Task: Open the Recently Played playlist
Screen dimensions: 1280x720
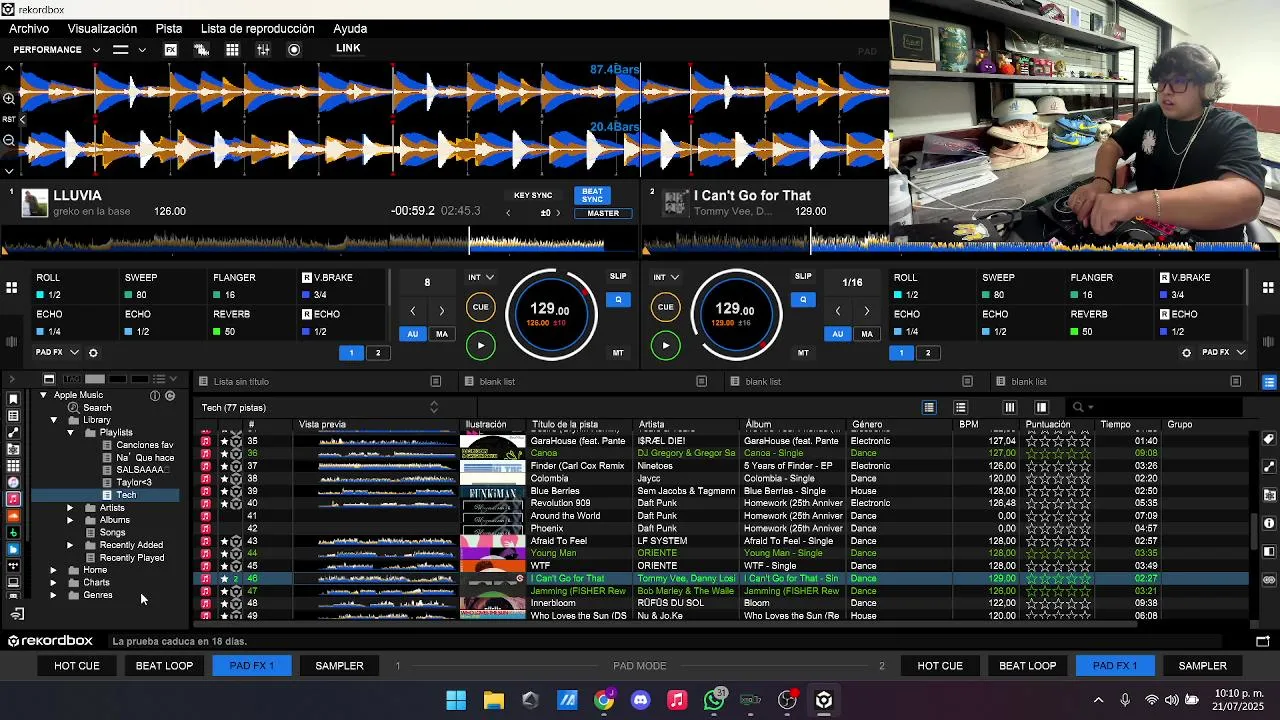Action: (131, 558)
